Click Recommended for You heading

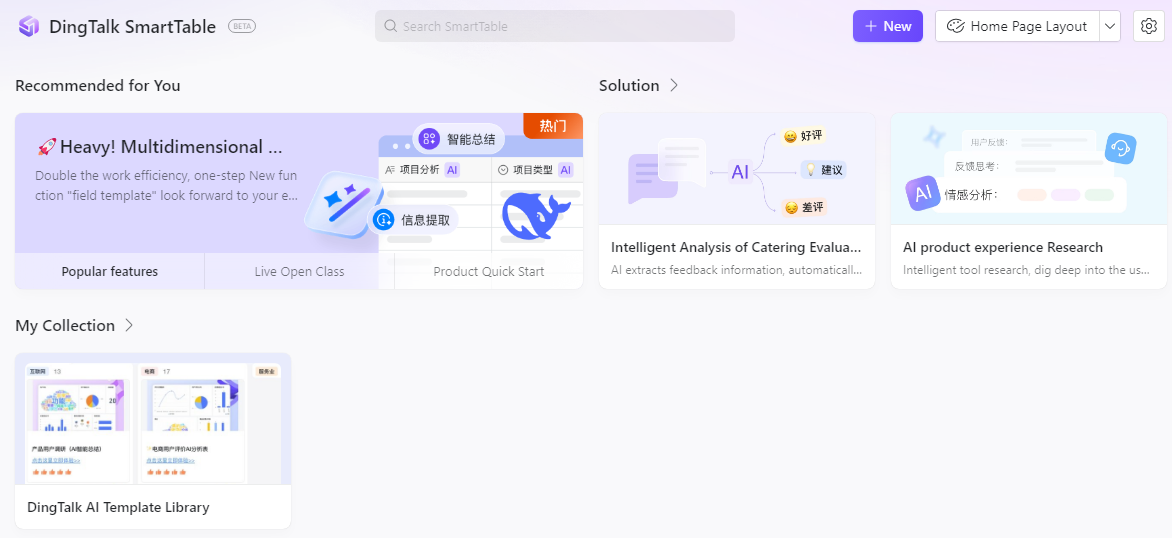98,85
